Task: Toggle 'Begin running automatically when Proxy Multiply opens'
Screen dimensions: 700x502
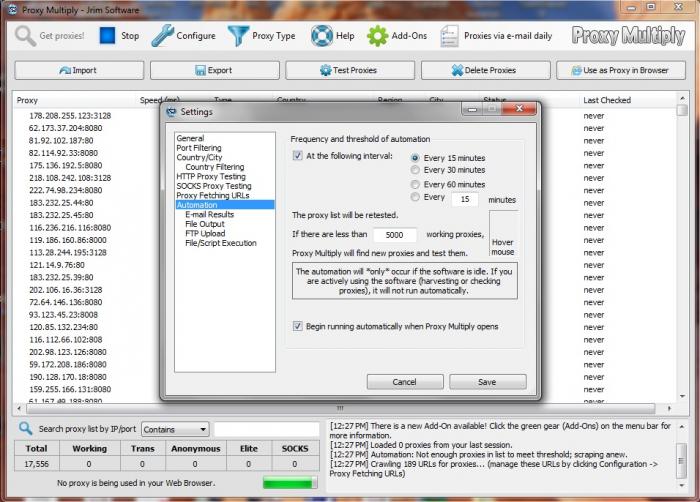Action: point(297,326)
